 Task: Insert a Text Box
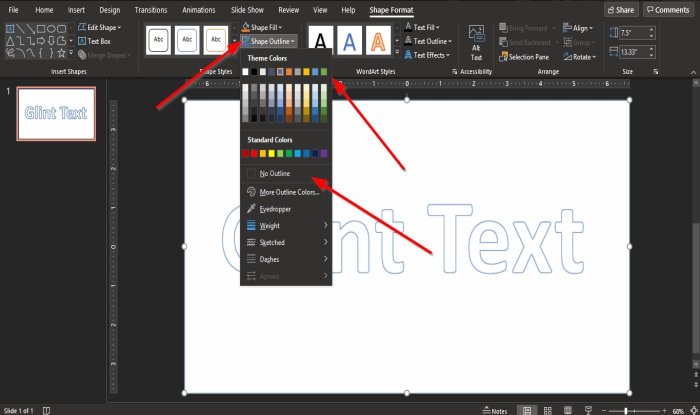[94, 41]
